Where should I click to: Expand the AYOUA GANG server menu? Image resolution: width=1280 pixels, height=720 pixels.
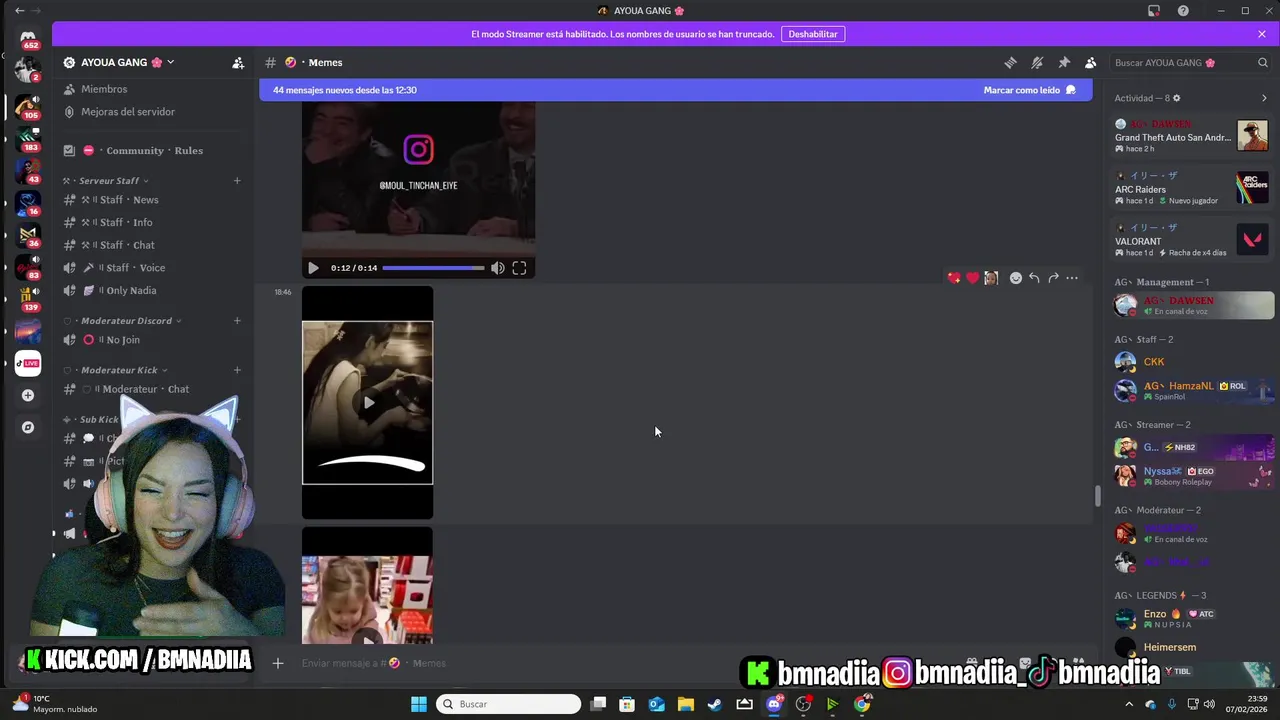point(119,62)
